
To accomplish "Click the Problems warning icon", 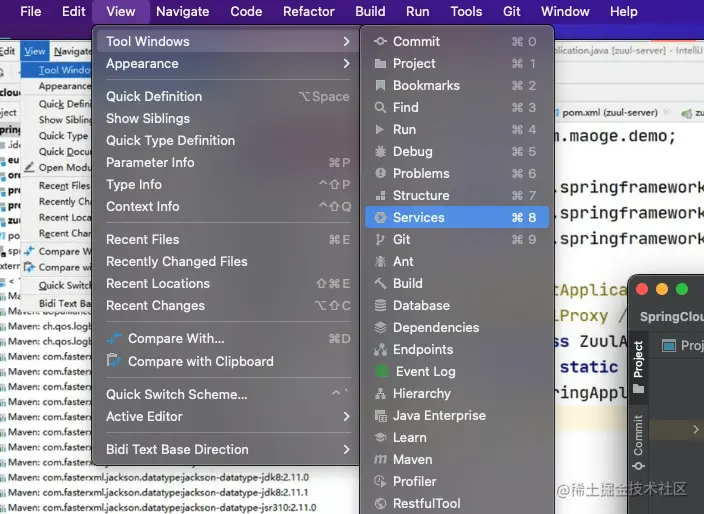I will (380, 173).
